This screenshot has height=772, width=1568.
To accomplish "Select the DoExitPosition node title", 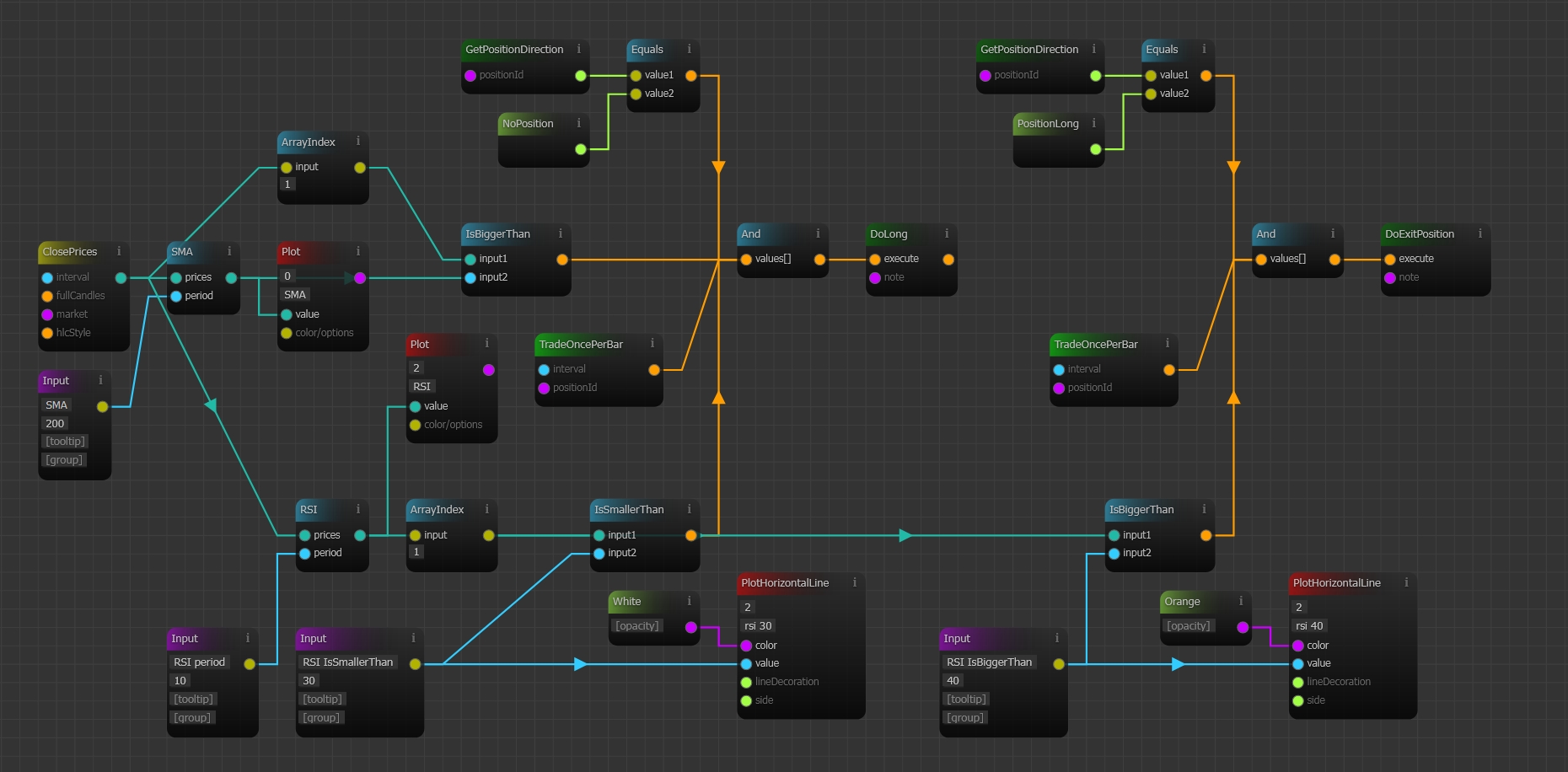I will tap(1420, 233).
